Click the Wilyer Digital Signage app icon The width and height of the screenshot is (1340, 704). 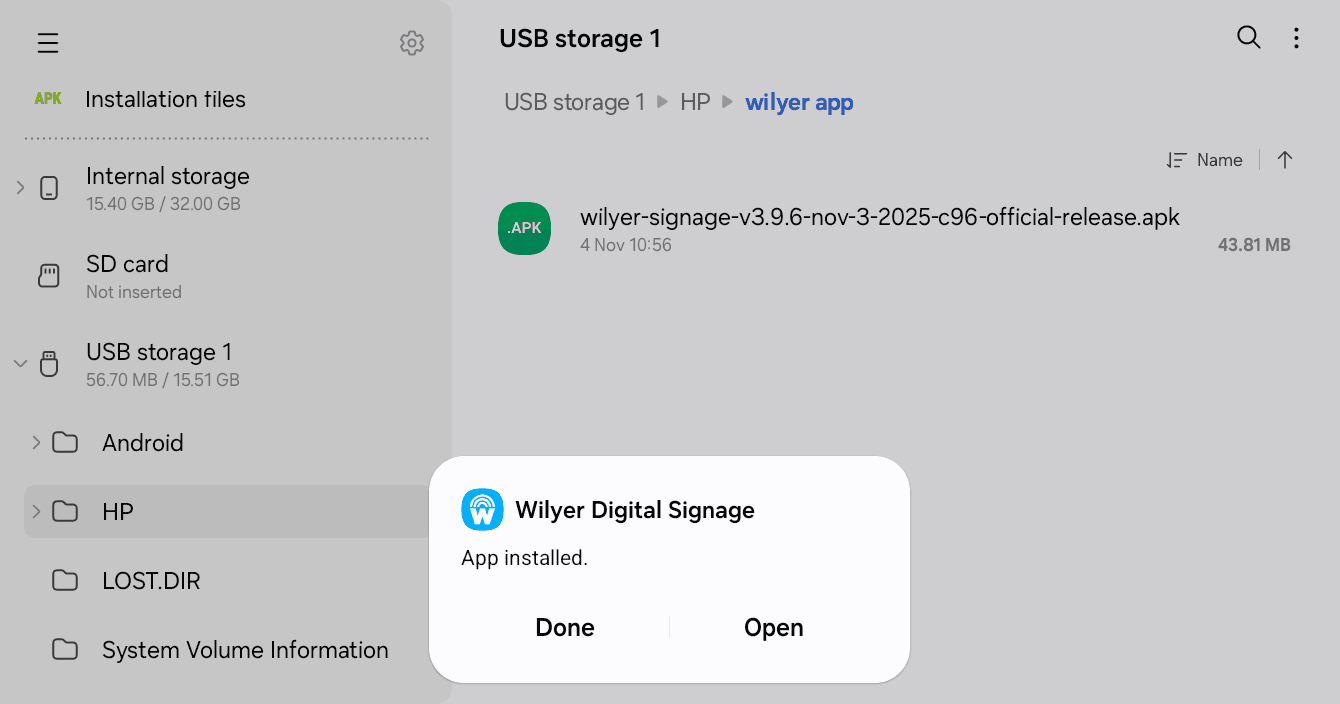coord(482,510)
